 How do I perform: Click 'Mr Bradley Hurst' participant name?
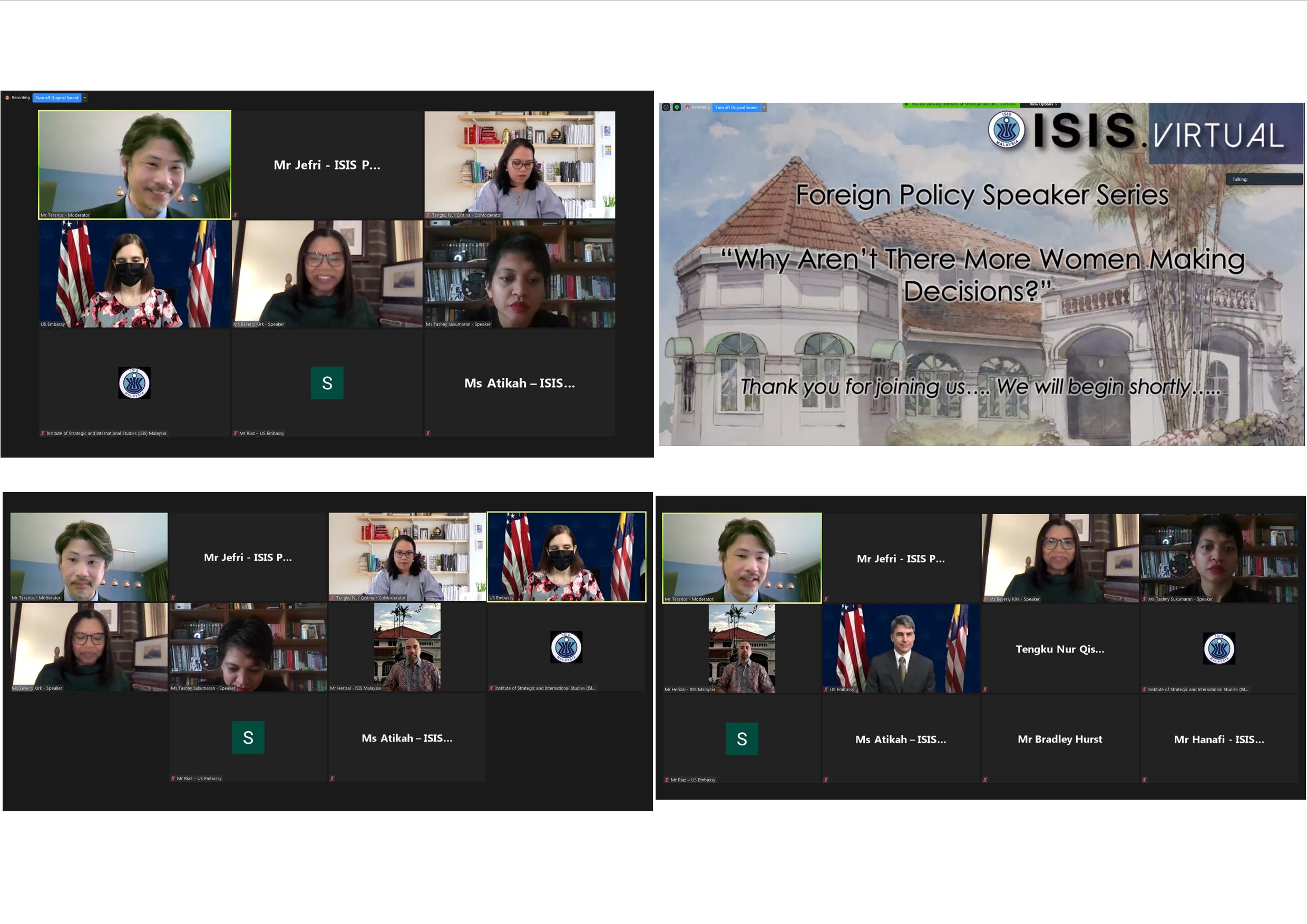tap(1060, 740)
